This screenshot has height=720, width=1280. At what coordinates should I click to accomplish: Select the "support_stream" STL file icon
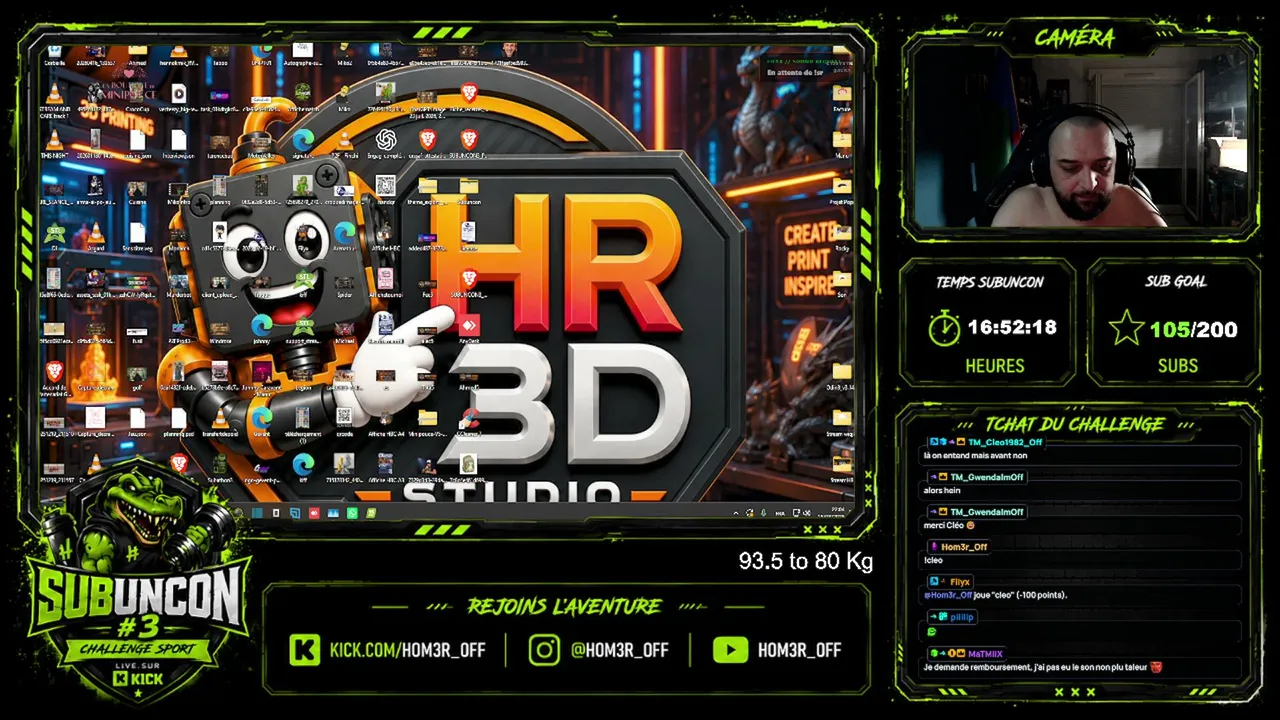coord(303,329)
